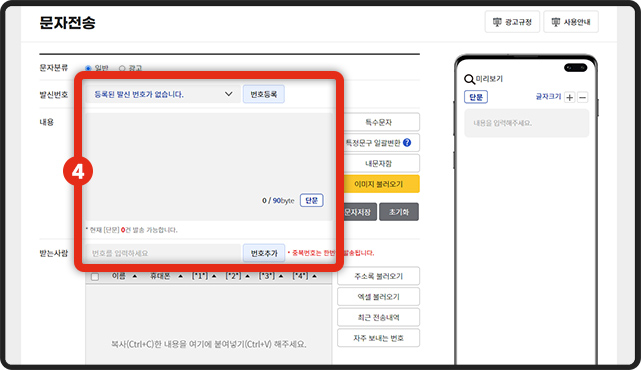
Task: Click the preview message bubble
Action: [x=527, y=123]
